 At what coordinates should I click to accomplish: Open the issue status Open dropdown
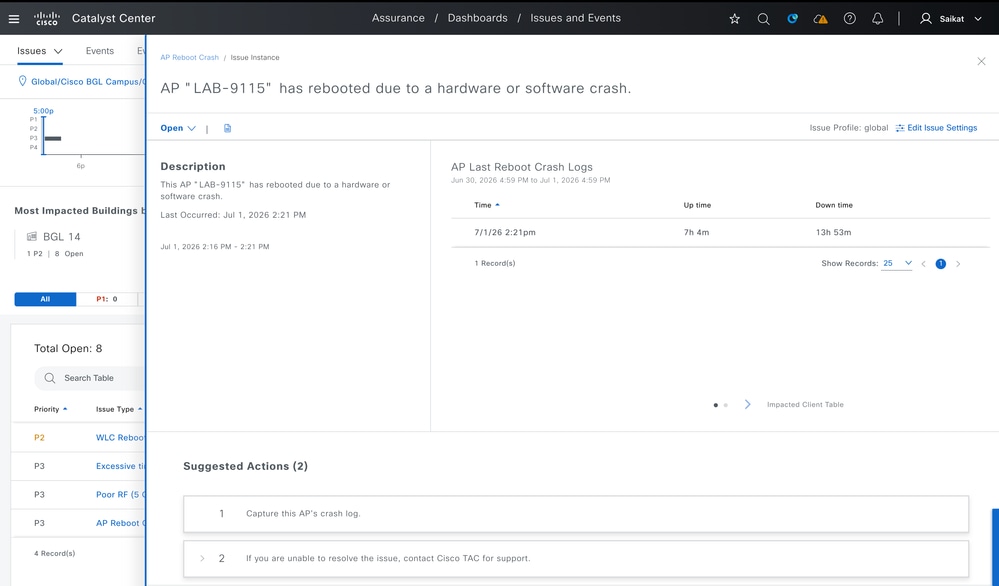pos(178,128)
